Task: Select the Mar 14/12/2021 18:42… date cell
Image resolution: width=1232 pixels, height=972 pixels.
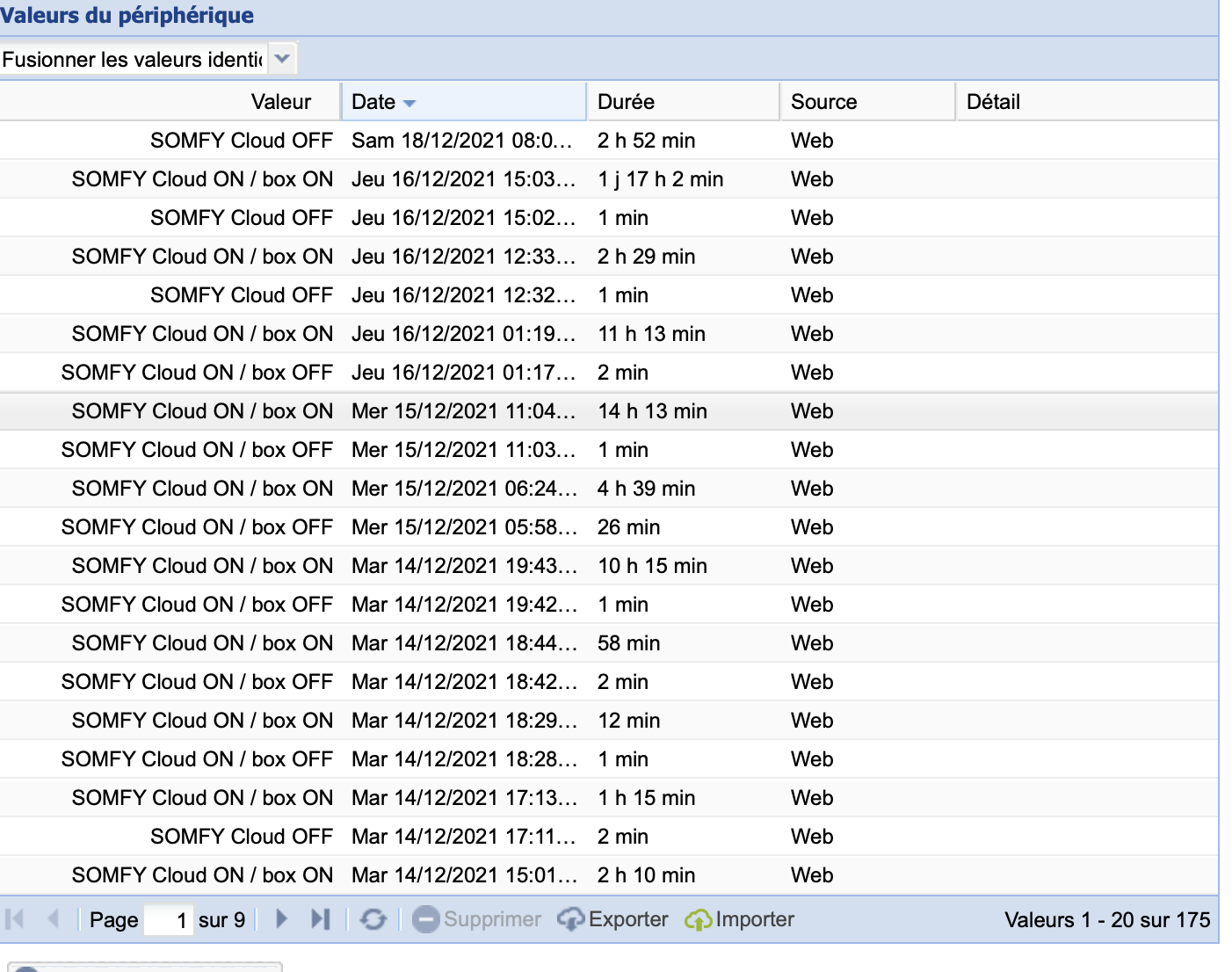Action: 464,682
